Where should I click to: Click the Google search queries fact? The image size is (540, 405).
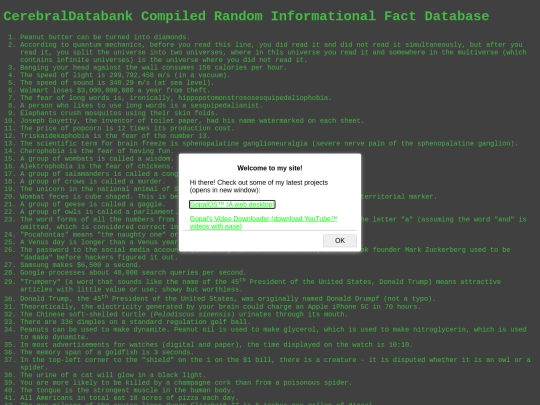pyautogui.click(x=133, y=272)
